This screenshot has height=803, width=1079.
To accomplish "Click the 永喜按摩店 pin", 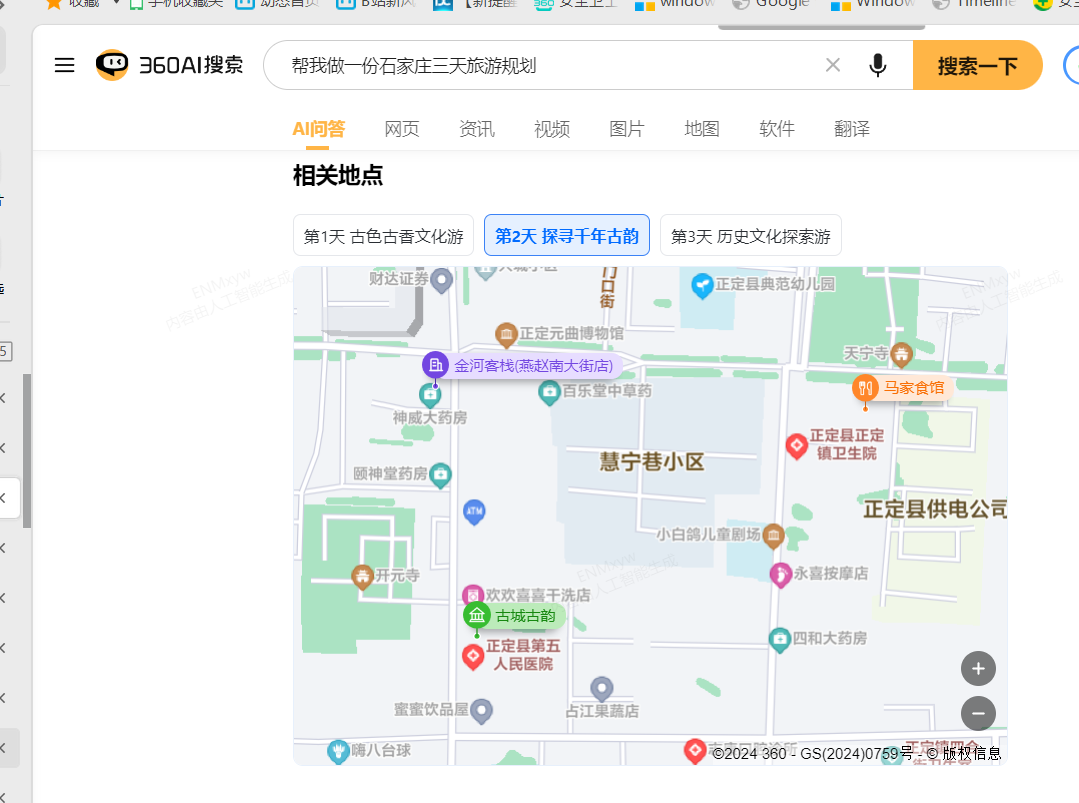I will tap(780, 575).
